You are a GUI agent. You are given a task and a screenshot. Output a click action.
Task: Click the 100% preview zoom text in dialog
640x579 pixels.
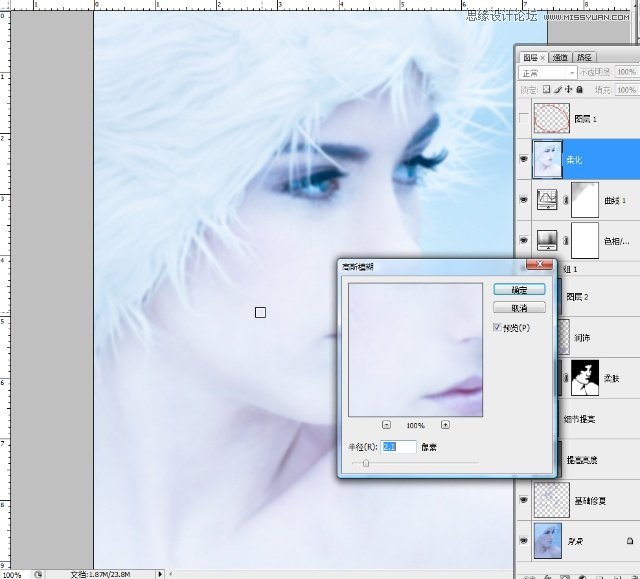(416, 425)
